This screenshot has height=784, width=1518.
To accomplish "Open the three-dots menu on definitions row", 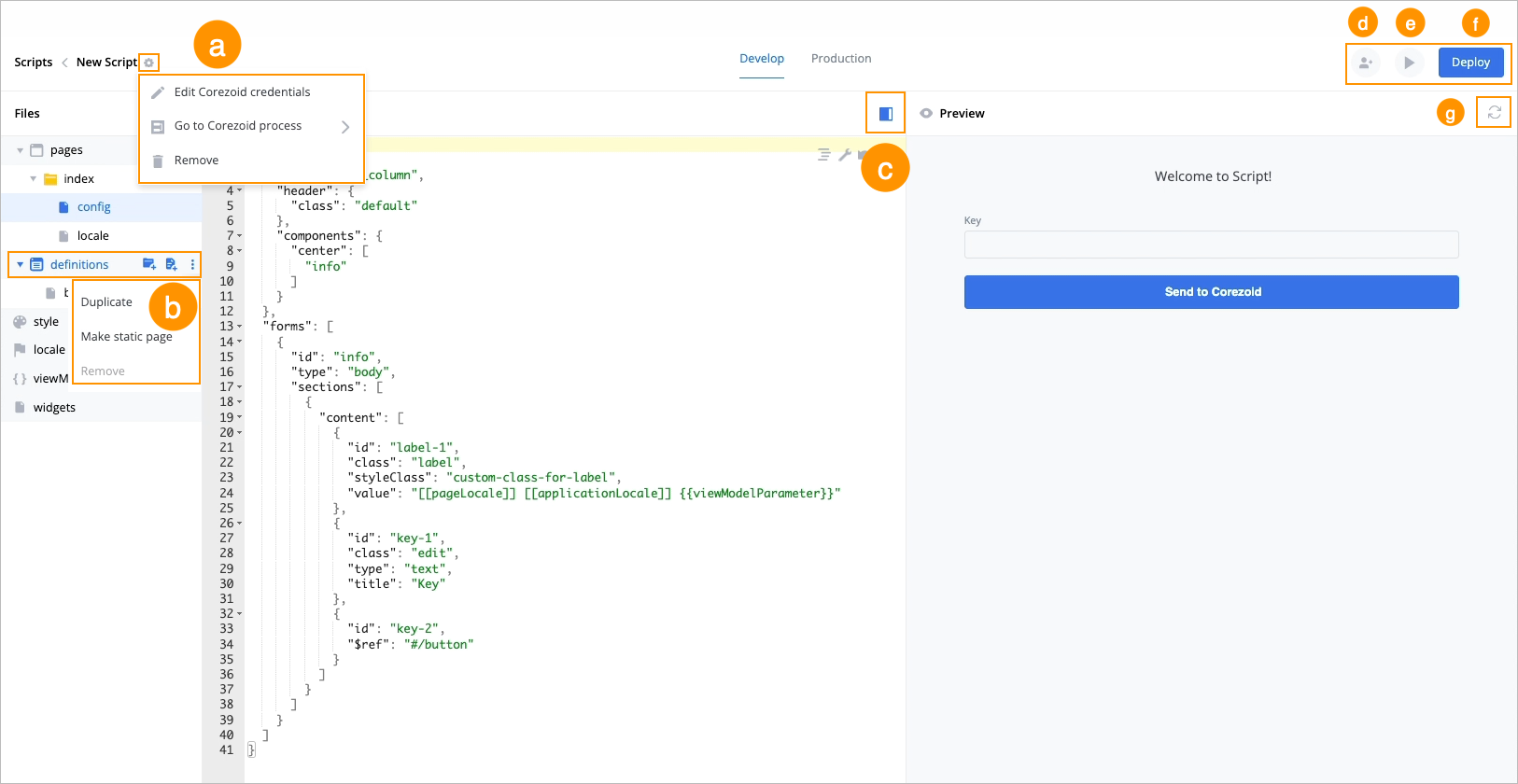I will tap(192, 264).
